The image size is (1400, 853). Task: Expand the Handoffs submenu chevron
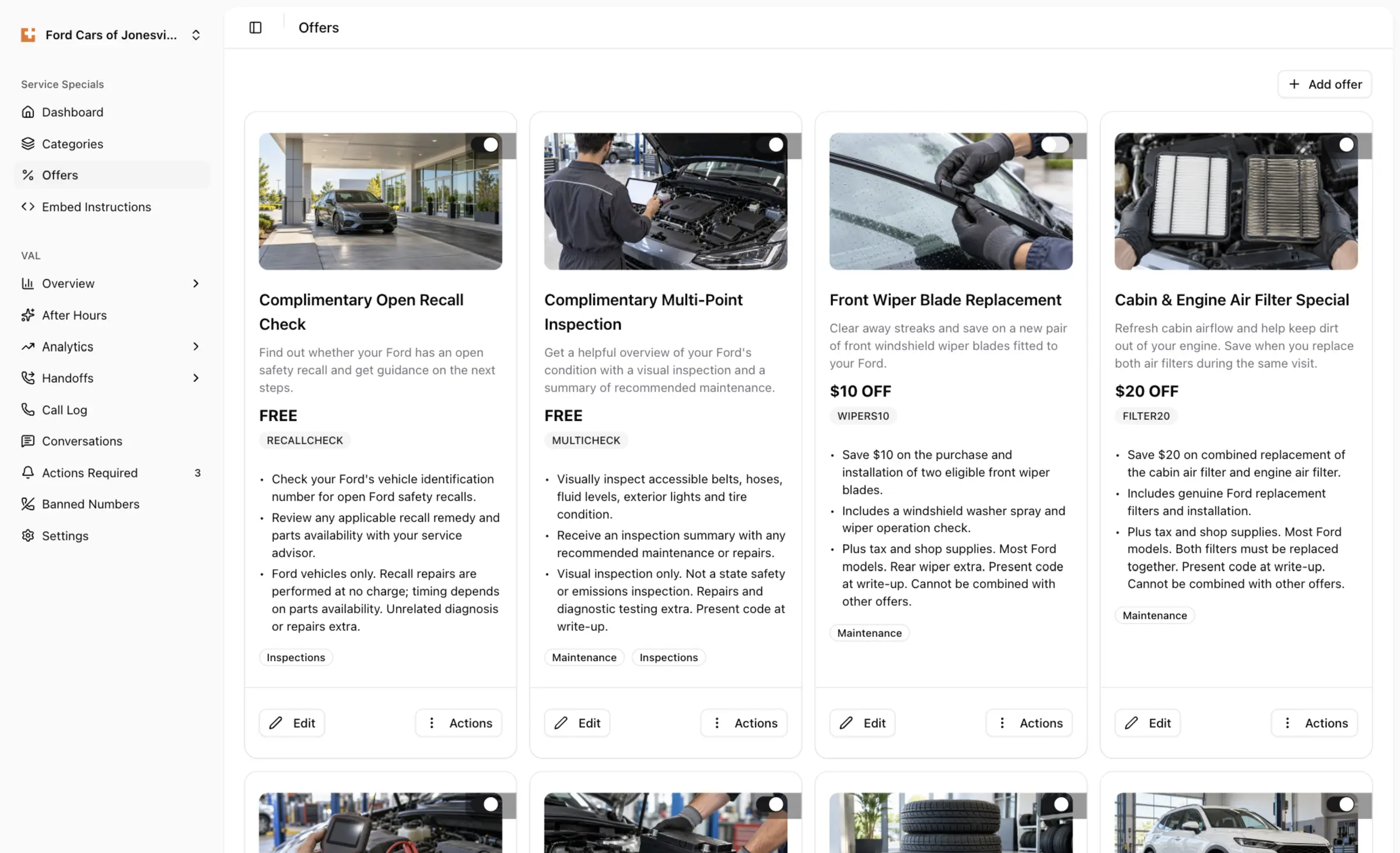196,378
